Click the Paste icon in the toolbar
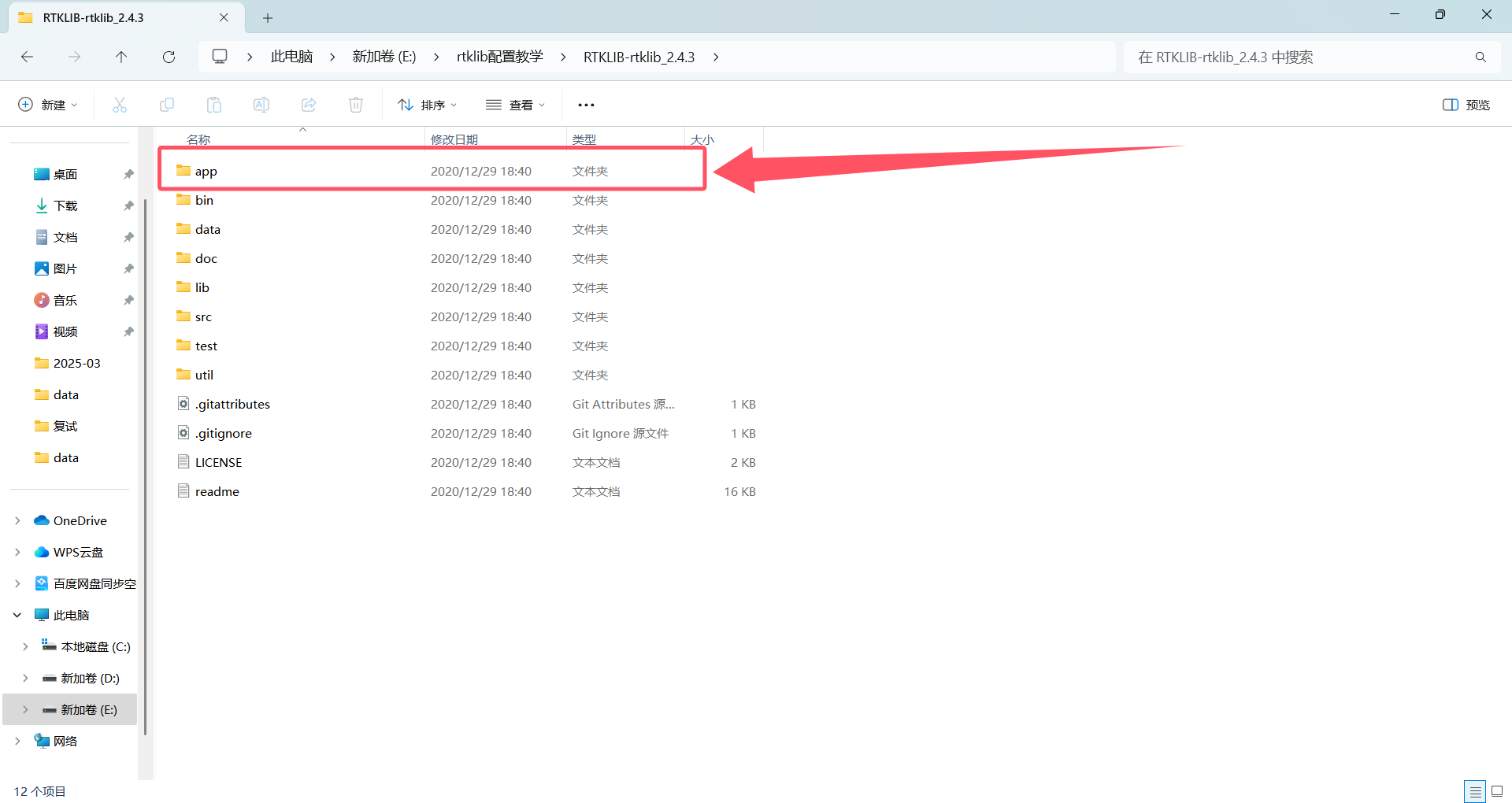 click(213, 104)
